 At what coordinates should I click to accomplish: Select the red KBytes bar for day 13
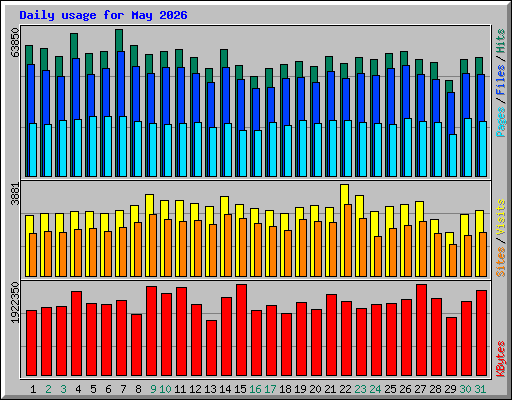tap(211, 348)
